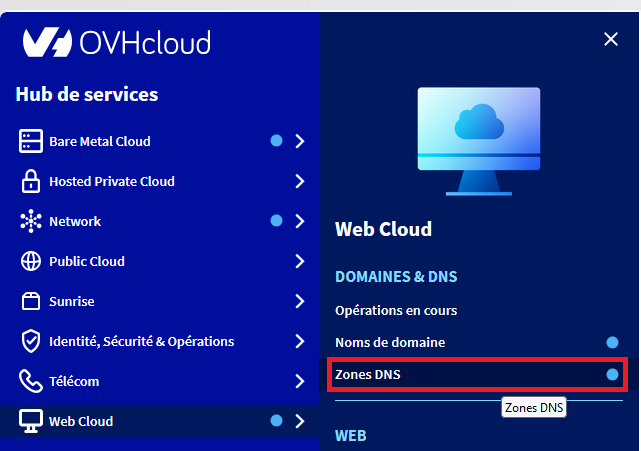Screen dimensions: 641x451
Task: Open the Télécom menu entry
Action: point(159,381)
